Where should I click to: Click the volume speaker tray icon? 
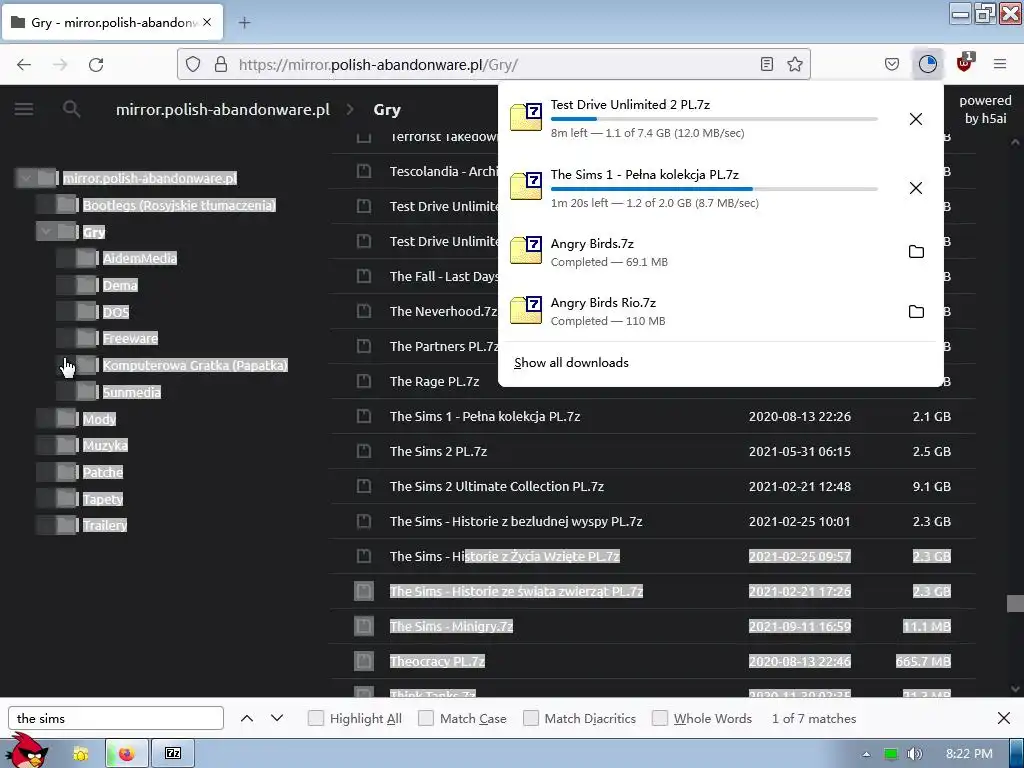coord(914,754)
